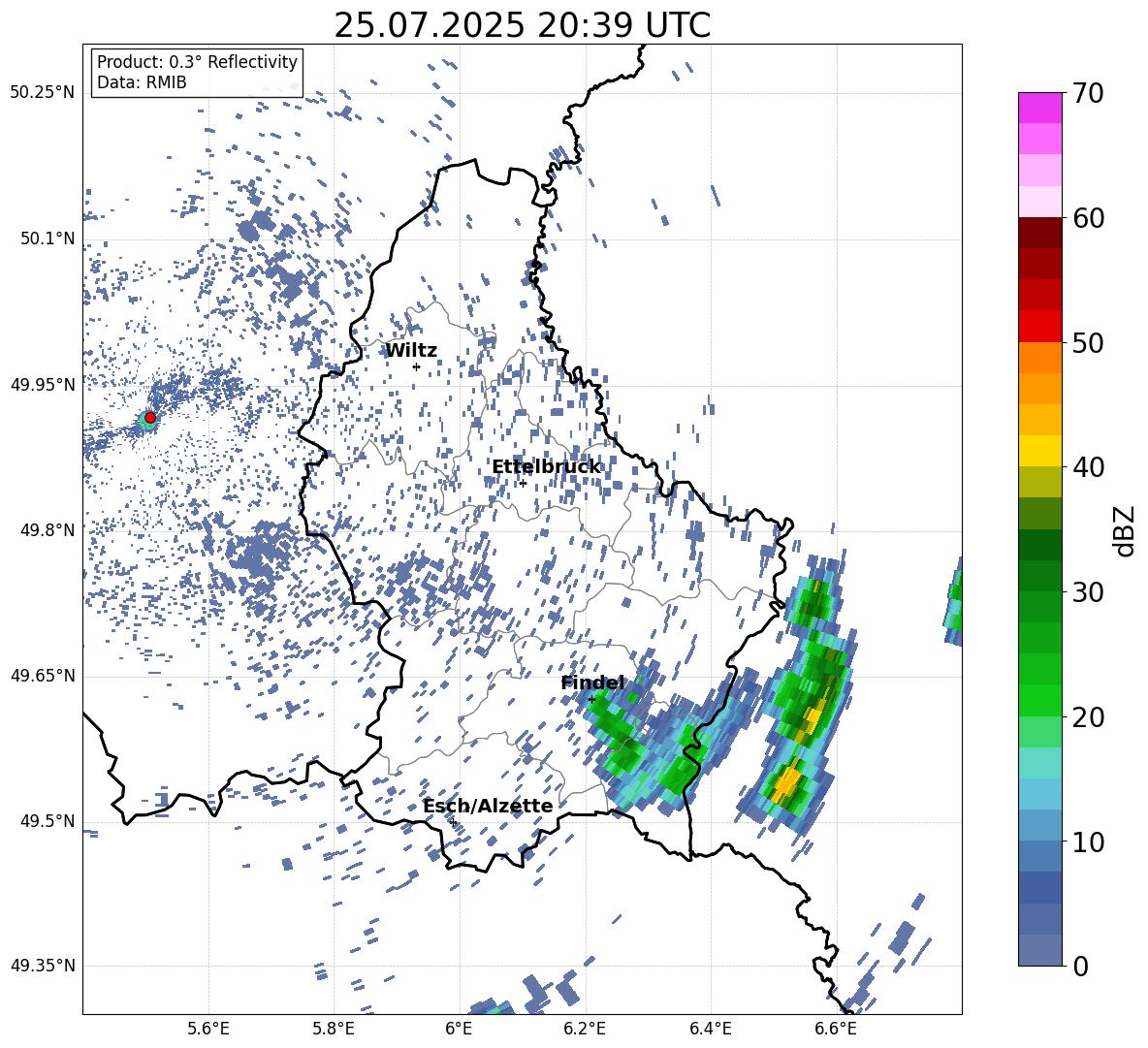Click the colorbar 40 tick label
This screenshot has height=1048, width=1148.
[1088, 467]
